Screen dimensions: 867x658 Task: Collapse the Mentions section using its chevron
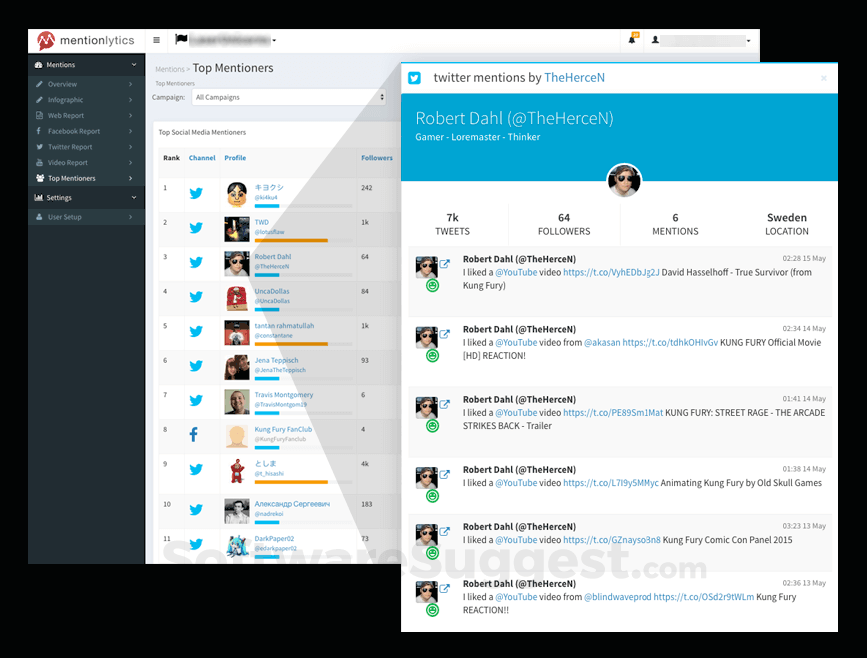point(133,64)
